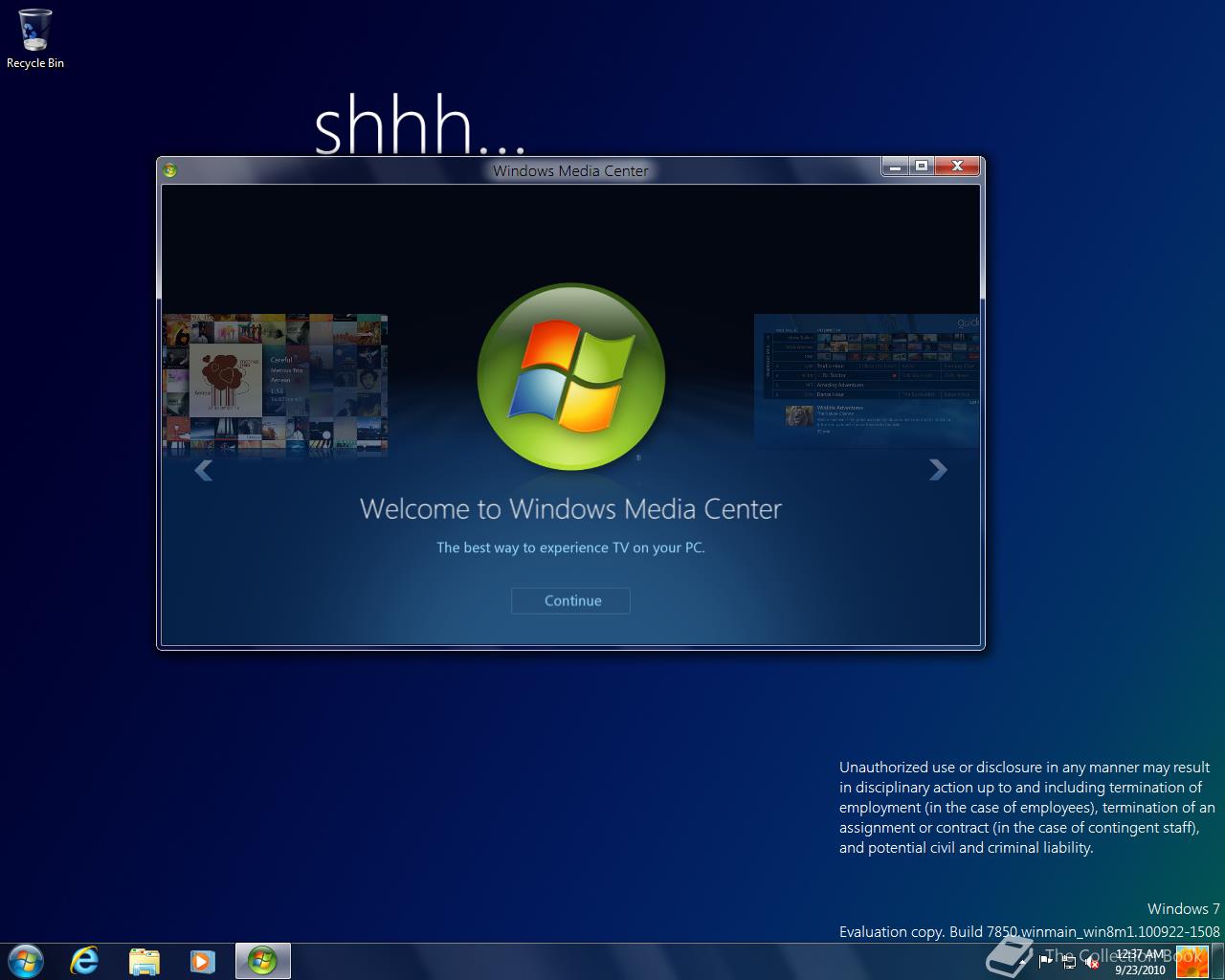Open the Recycle Bin desktop icon

pos(35,38)
